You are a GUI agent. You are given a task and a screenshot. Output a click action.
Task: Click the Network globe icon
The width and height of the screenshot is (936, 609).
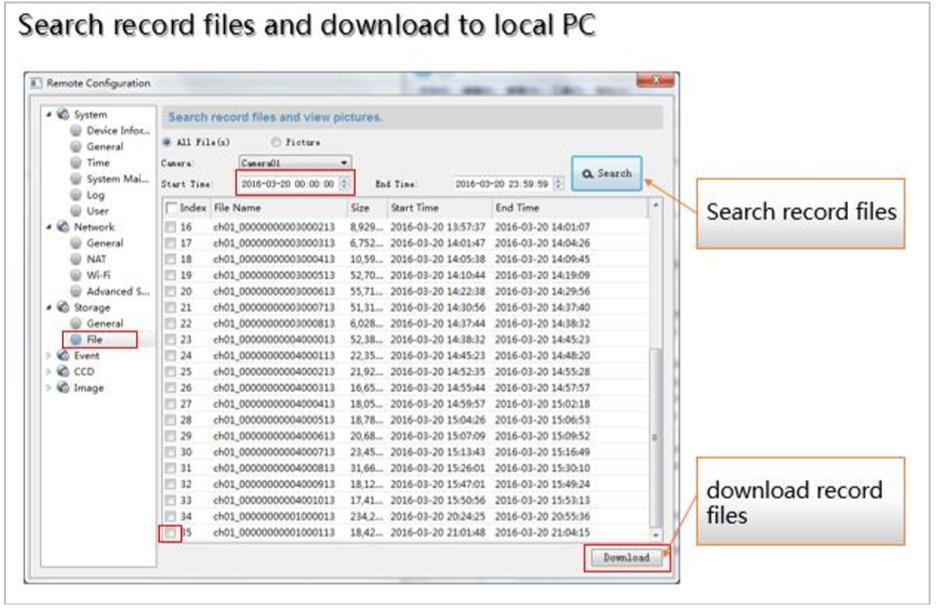pyautogui.click(x=63, y=227)
